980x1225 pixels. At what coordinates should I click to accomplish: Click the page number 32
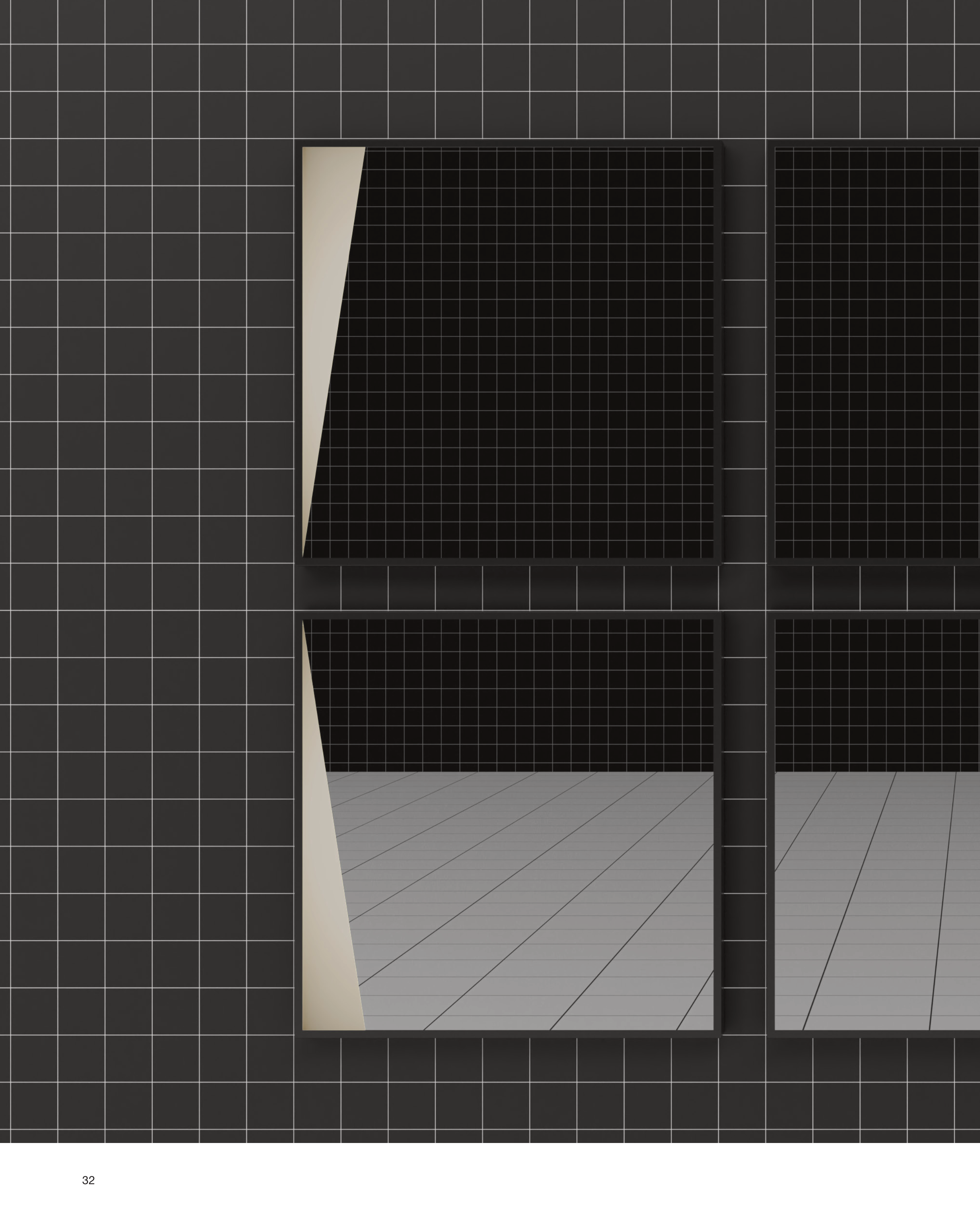coord(88,1180)
